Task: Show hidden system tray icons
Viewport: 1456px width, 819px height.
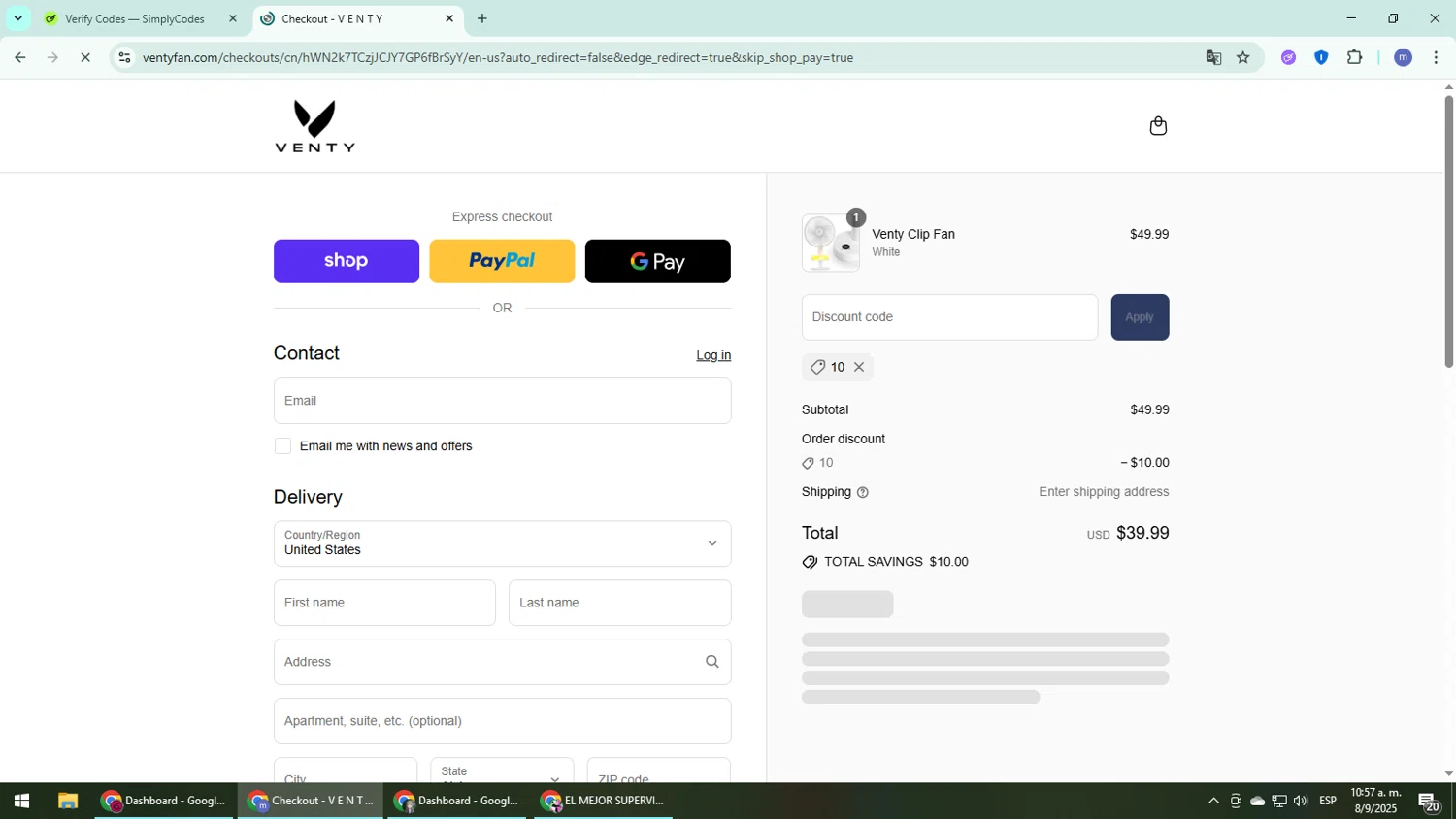Action: coord(1213,801)
